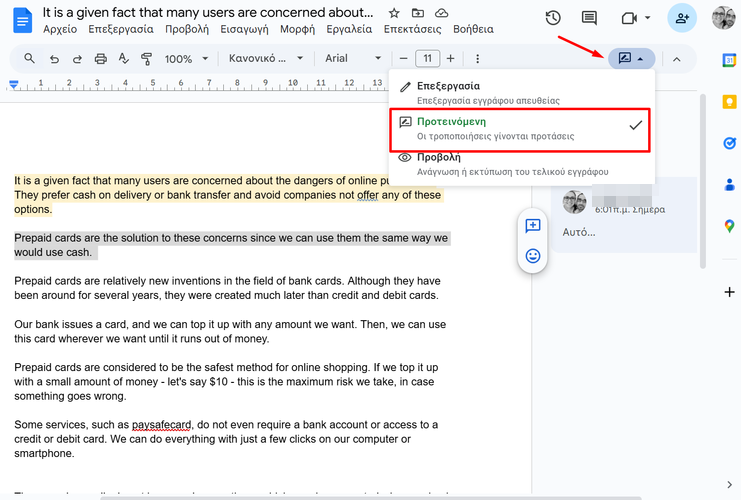The height and width of the screenshot is (500, 741).
Task: Click the font size field showing 11
Action: point(428,59)
